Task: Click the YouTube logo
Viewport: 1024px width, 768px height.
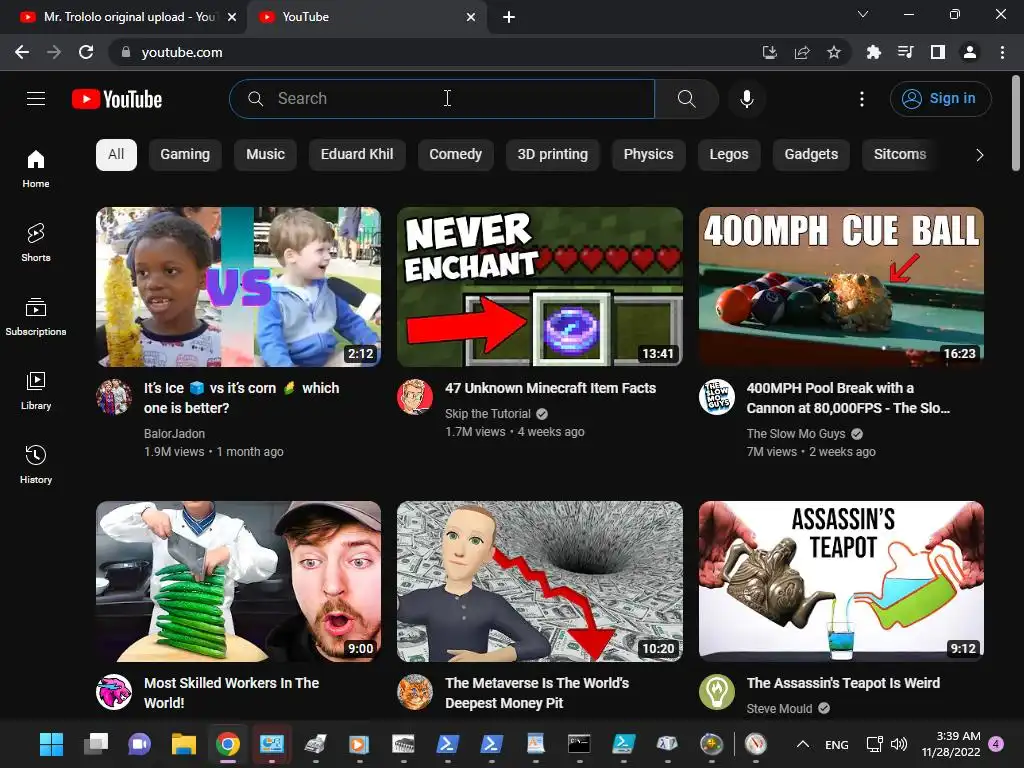Action: pos(117,99)
